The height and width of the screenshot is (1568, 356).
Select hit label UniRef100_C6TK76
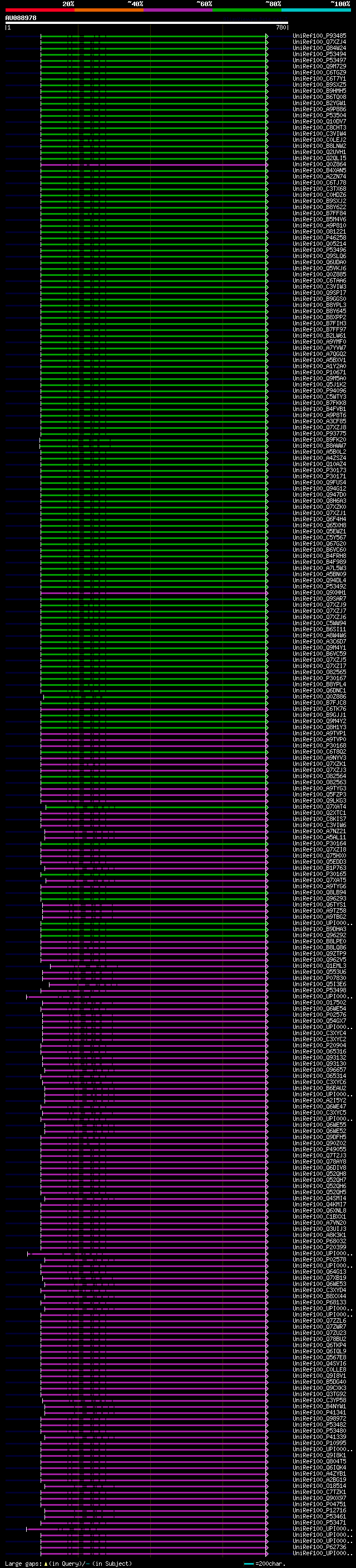pos(319,709)
